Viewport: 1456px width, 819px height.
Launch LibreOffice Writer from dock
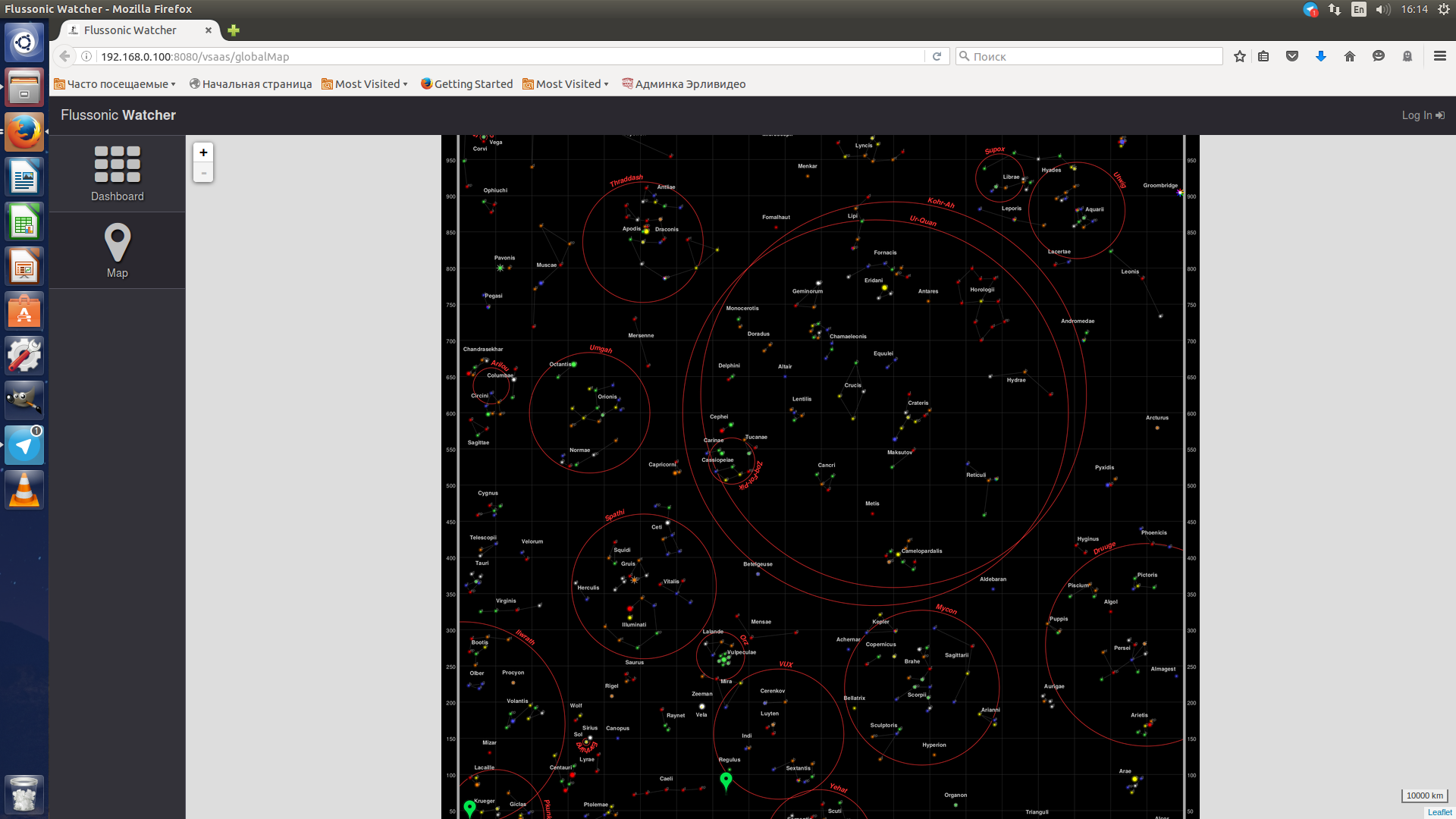(x=24, y=177)
